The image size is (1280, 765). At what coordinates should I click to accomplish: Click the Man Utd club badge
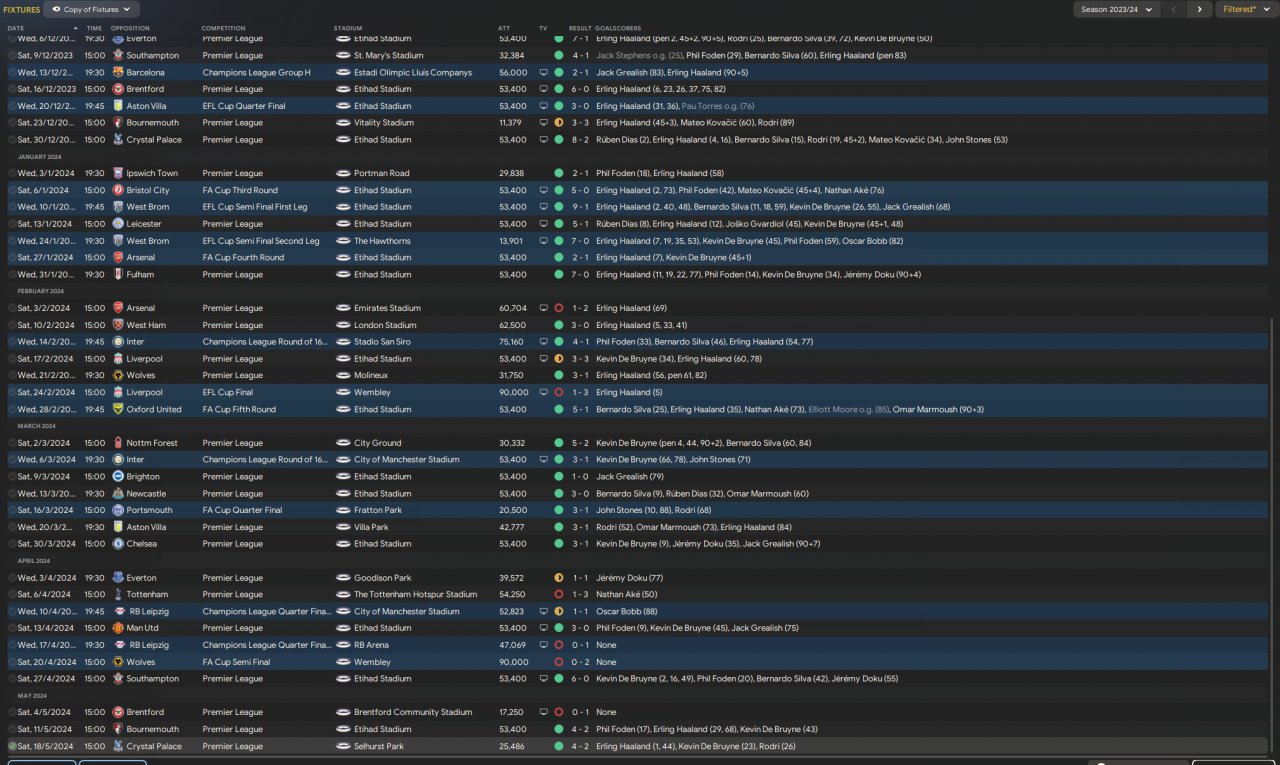118,629
